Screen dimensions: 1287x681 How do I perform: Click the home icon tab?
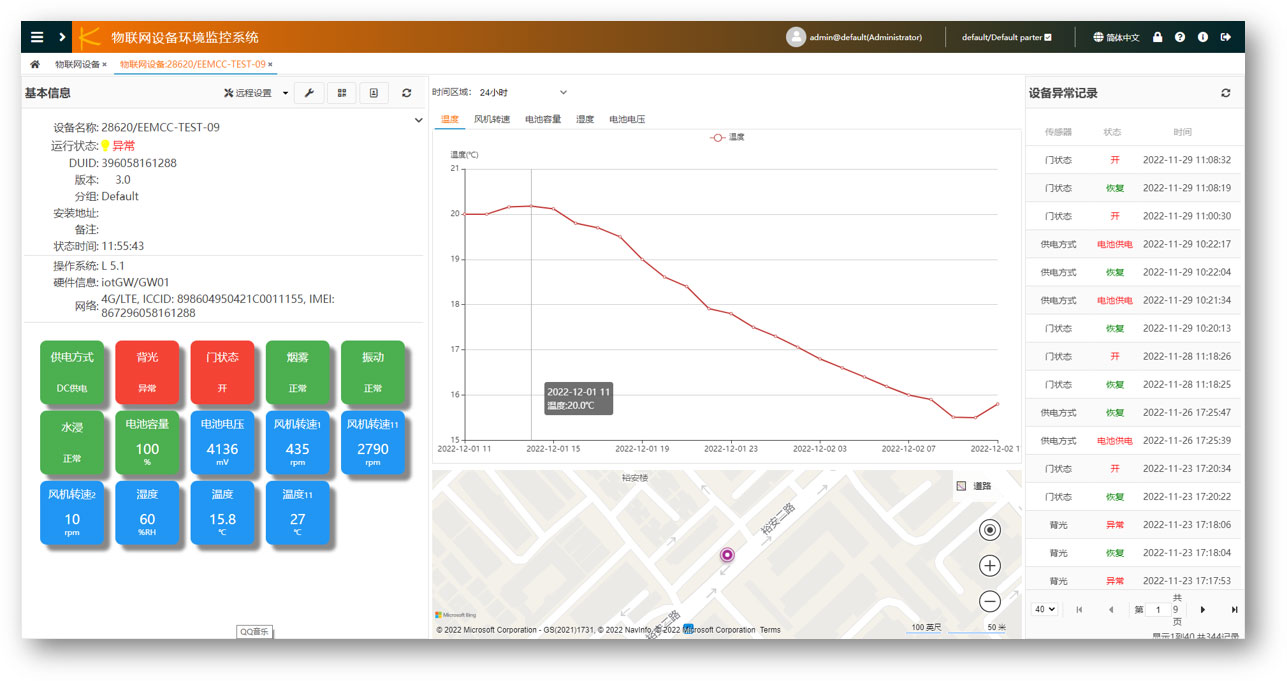pyautogui.click(x=35, y=64)
